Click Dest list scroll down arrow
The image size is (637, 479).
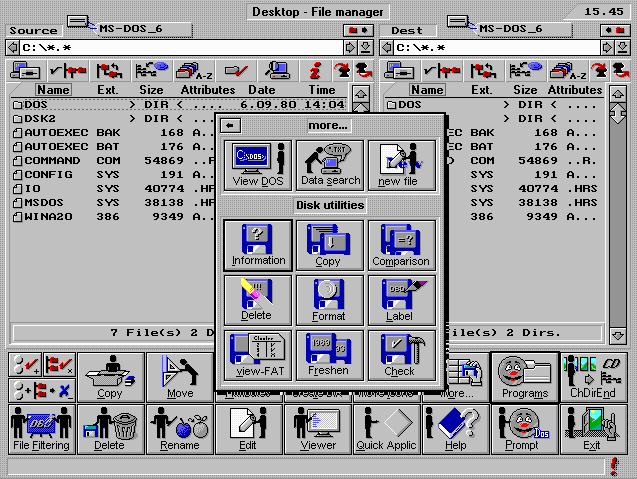click(618, 336)
